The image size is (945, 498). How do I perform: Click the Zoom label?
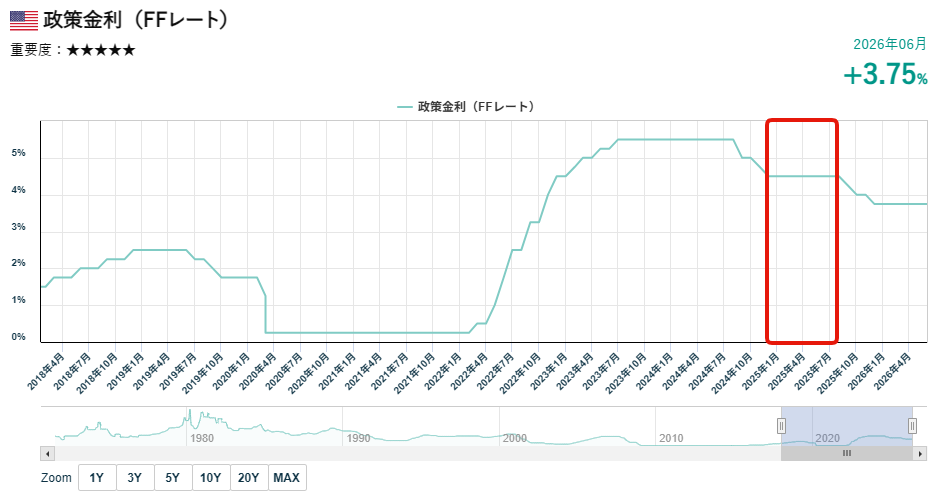56,478
